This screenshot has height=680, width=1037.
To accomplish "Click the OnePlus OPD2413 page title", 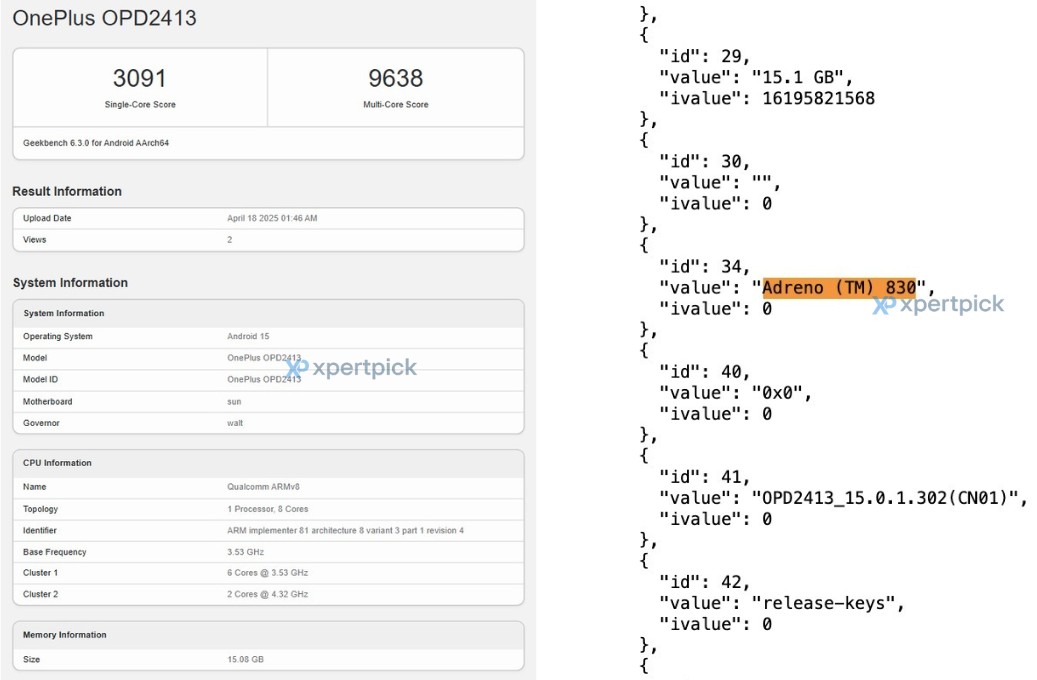I will 104,18.
